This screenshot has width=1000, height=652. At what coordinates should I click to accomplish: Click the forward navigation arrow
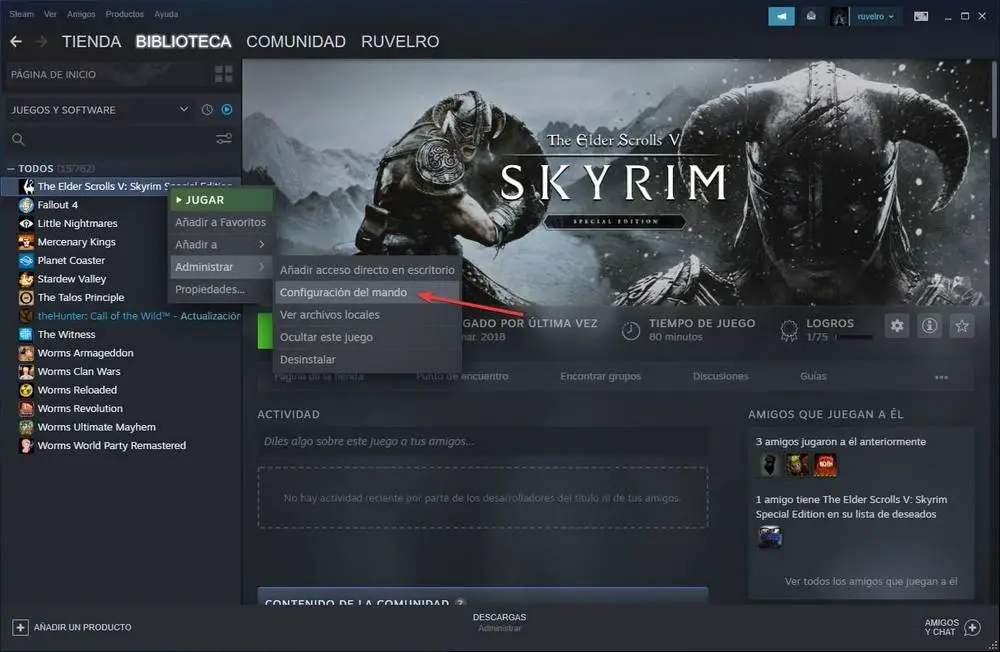(x=41, y=41)
